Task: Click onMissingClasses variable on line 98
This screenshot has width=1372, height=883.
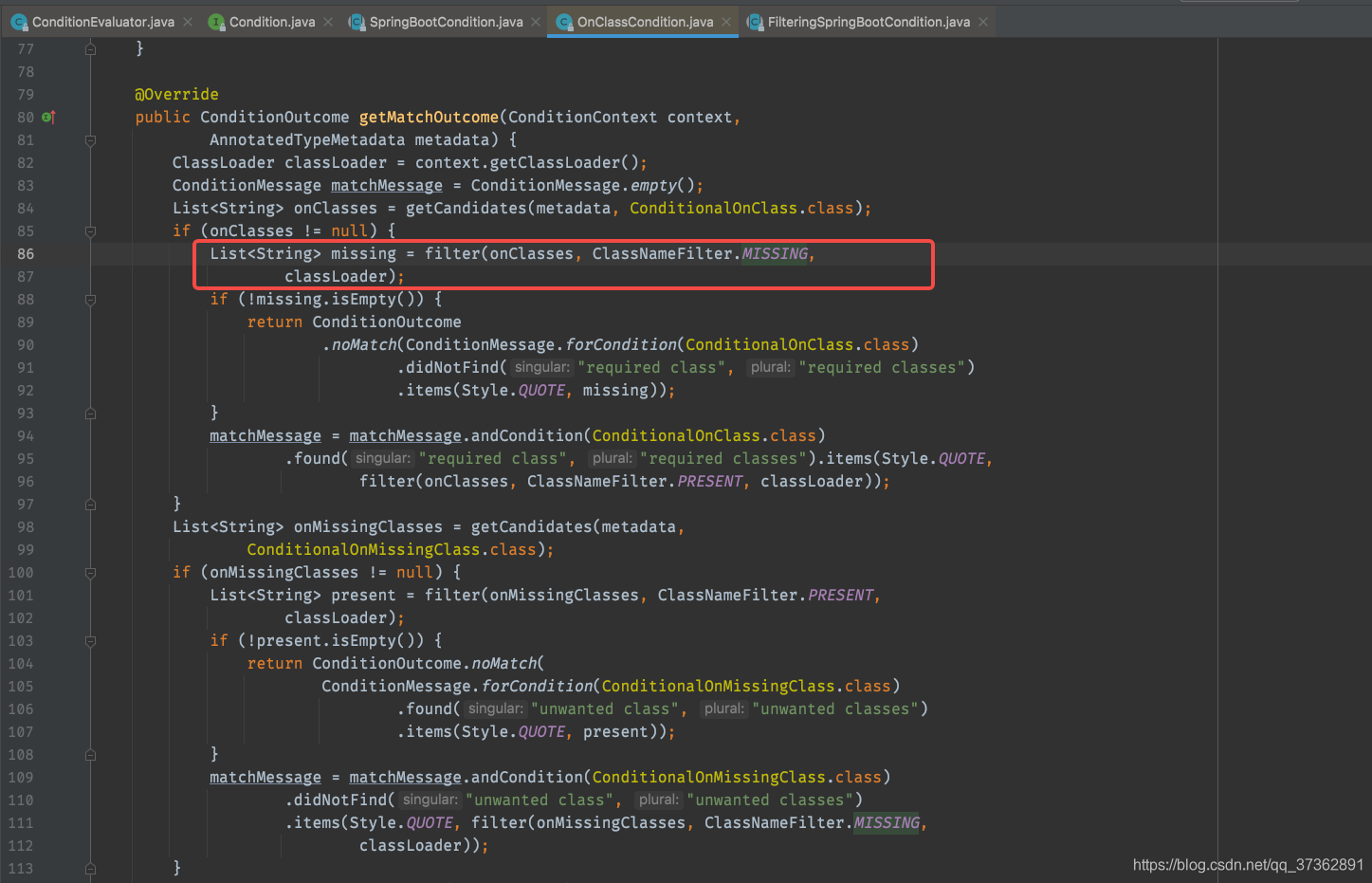Action: click(x=368, y=526)
